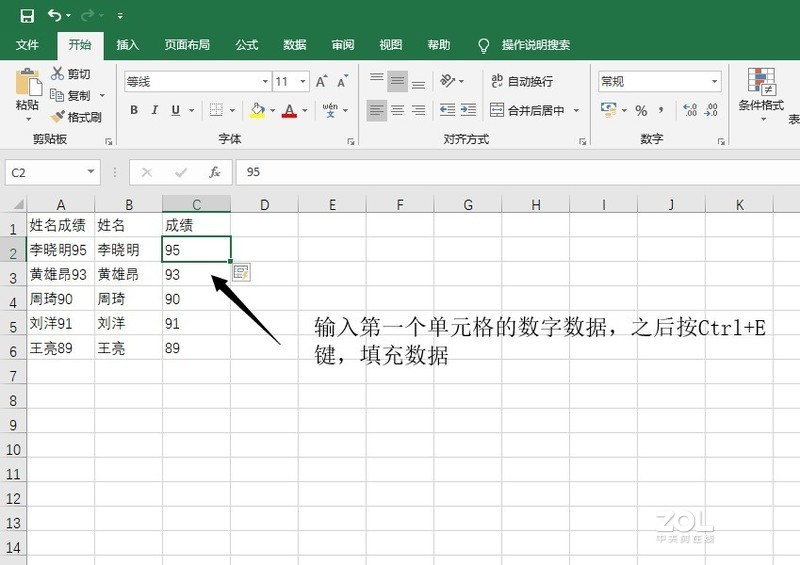Image resolution: width=800 pixels, height=565 pixels.
Task: Toggle bold formatting
Action: pyautogui.click(x=134, y=110)
